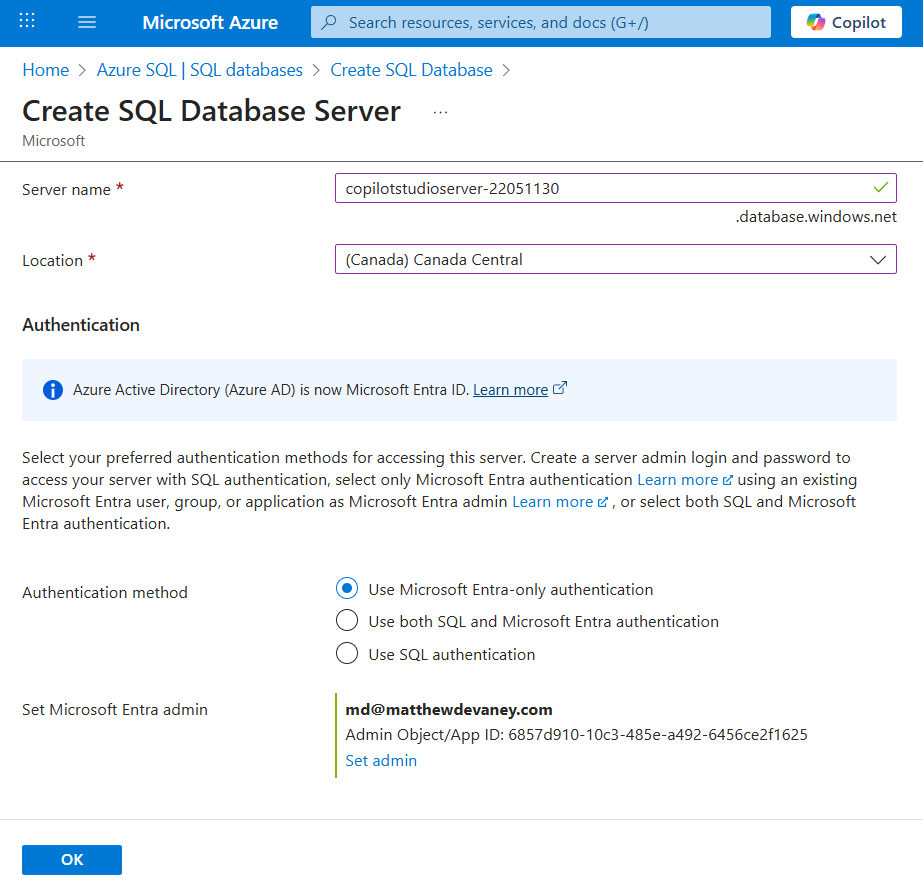Open the hamburger portal menu
The image size is (923, 887).
[x=86, y=22]
